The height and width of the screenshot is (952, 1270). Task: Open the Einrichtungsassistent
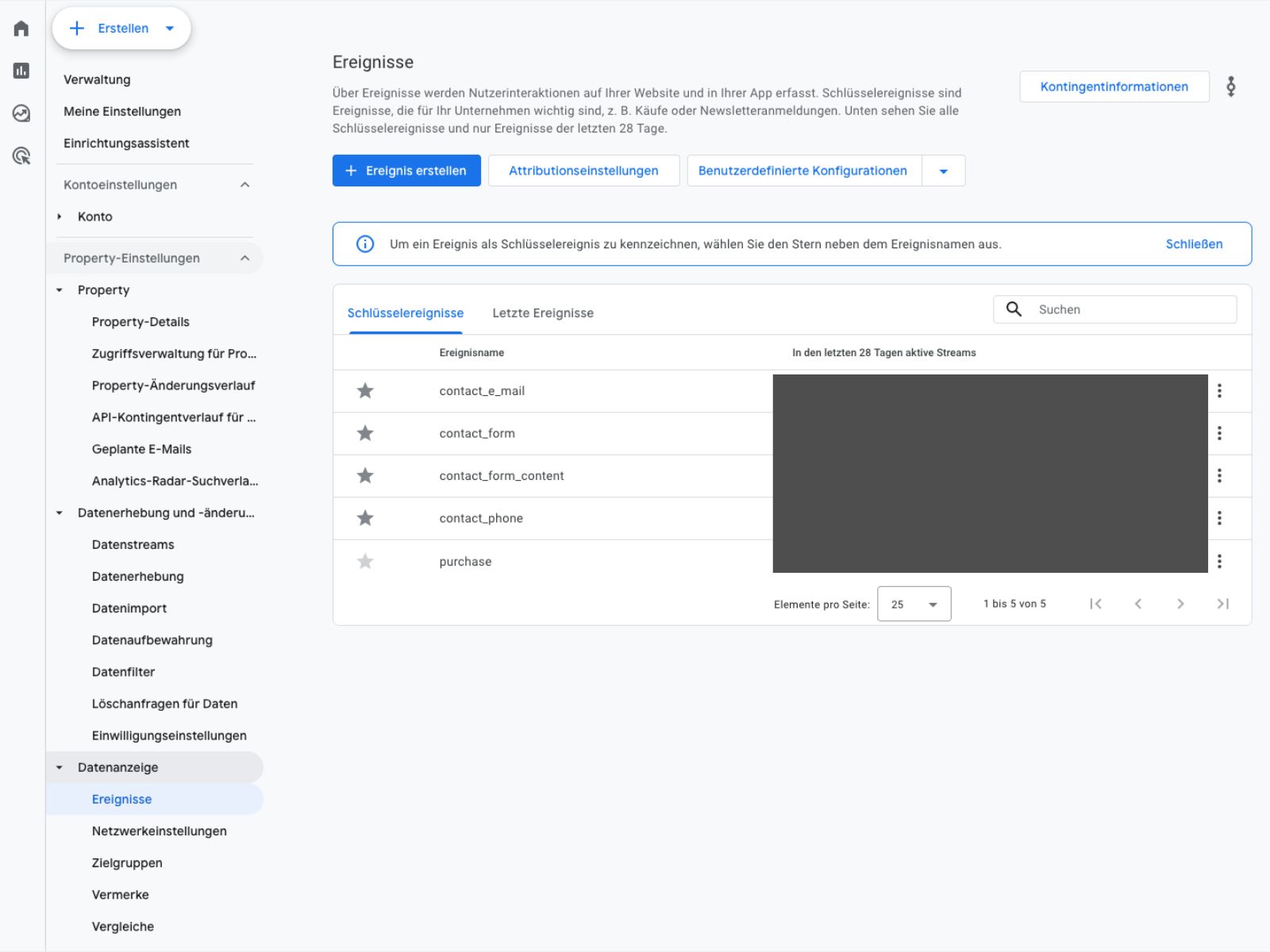pos(126,144)
